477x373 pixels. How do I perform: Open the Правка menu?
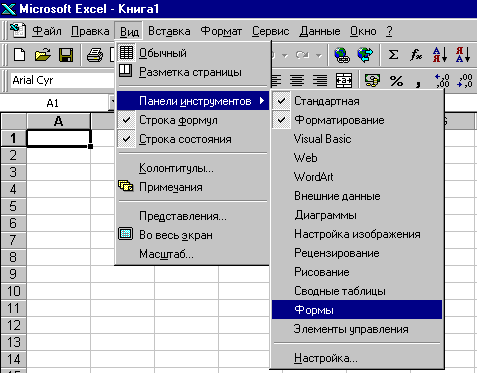[90, 31]
